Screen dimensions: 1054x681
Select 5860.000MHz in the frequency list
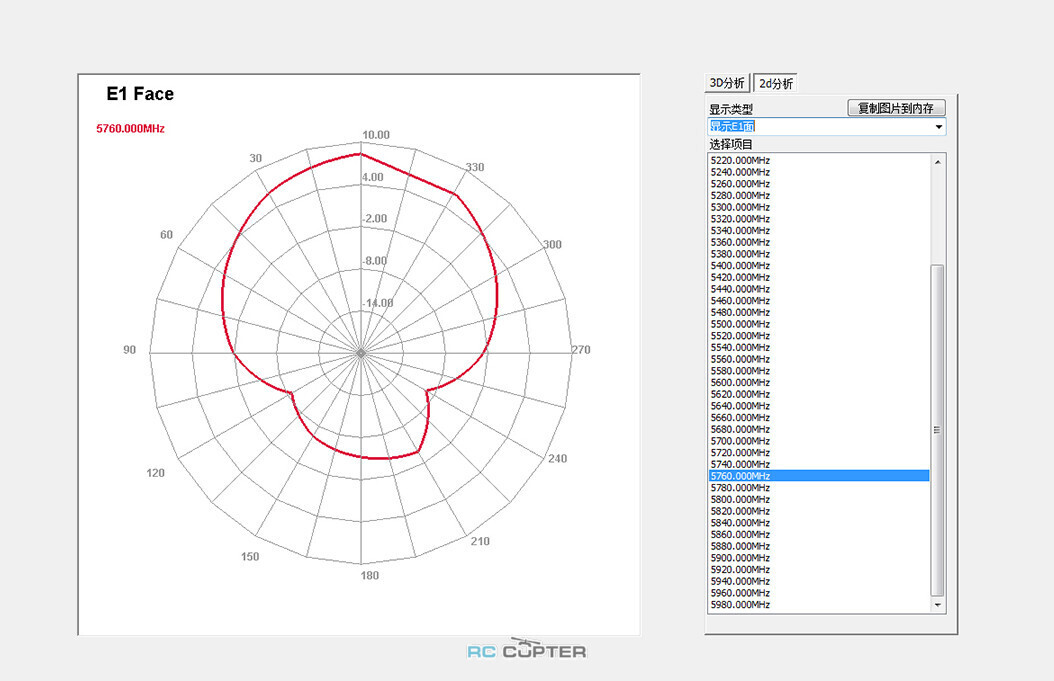[819, 534]
